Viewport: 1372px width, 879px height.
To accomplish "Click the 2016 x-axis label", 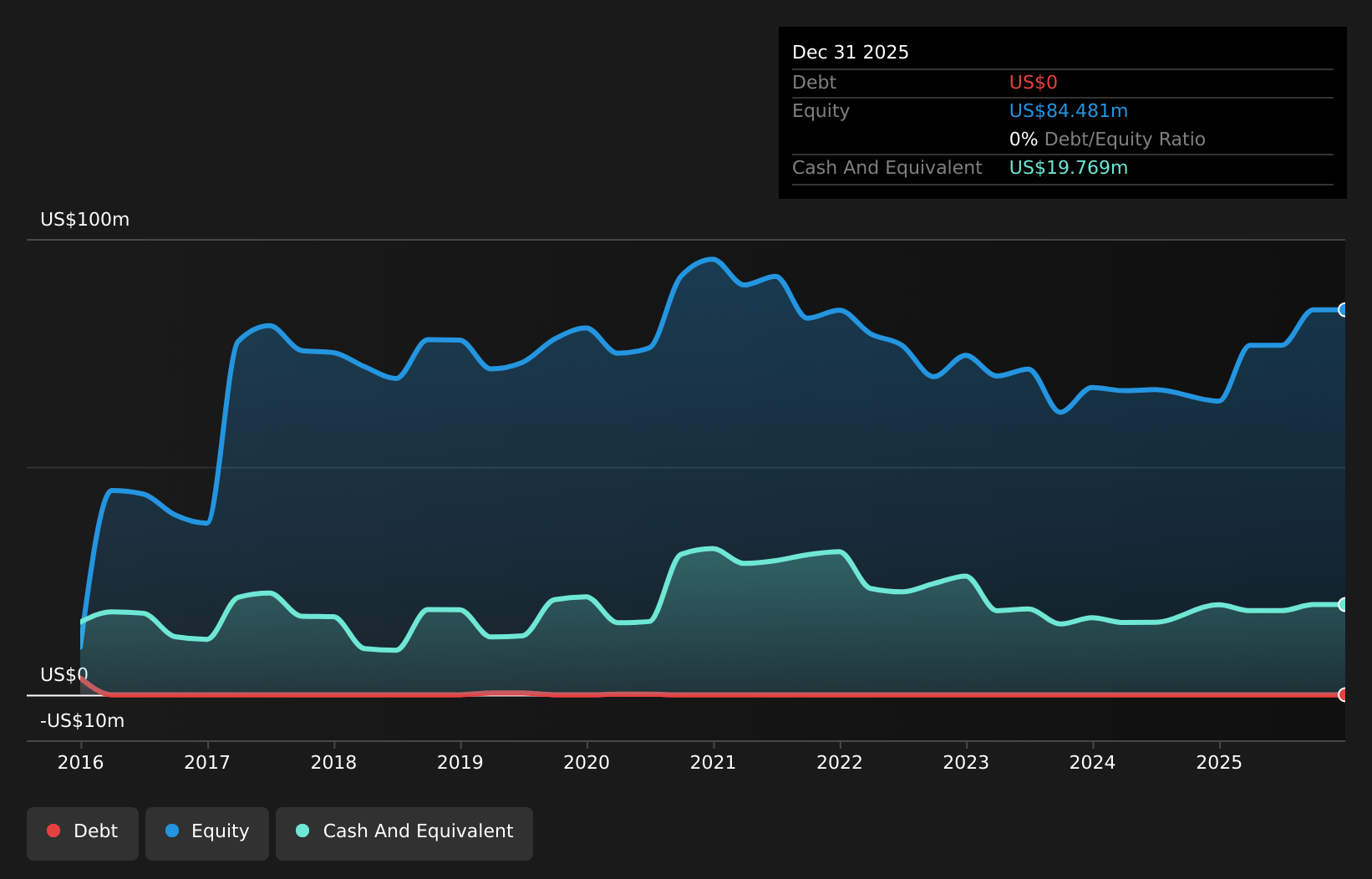I will click(80, 762).
